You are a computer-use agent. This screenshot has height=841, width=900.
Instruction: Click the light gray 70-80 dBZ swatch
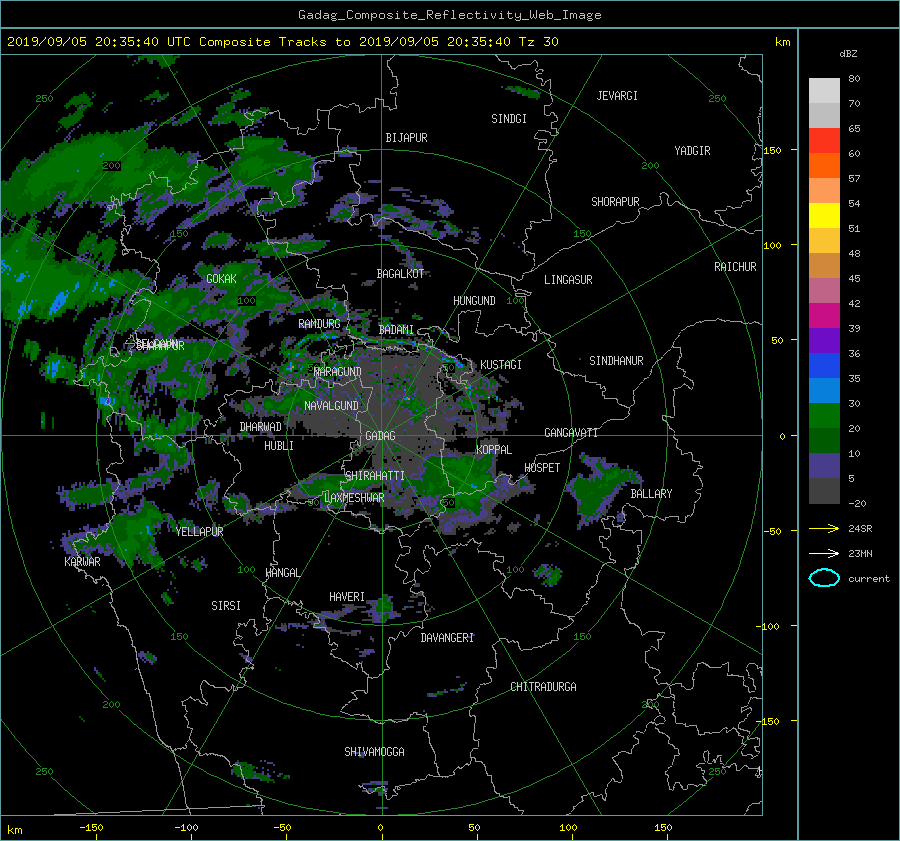(824, 91)
